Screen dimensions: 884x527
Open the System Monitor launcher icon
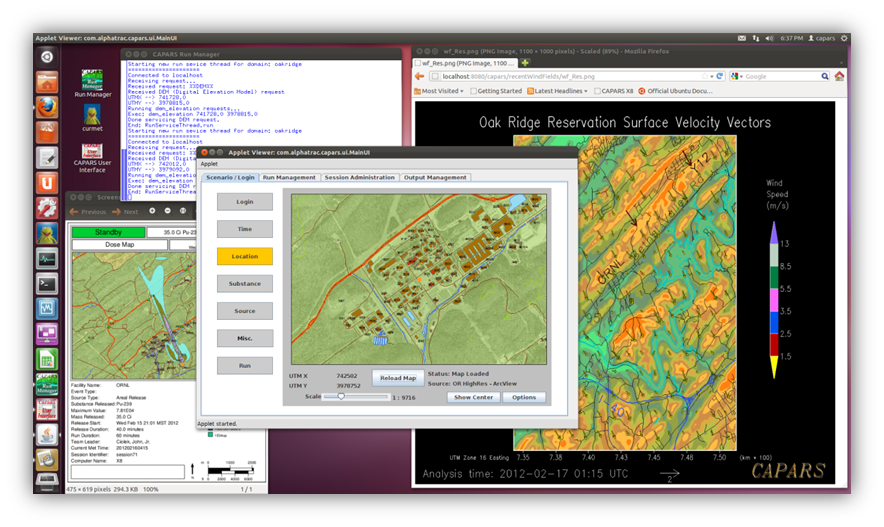[47, 259]
